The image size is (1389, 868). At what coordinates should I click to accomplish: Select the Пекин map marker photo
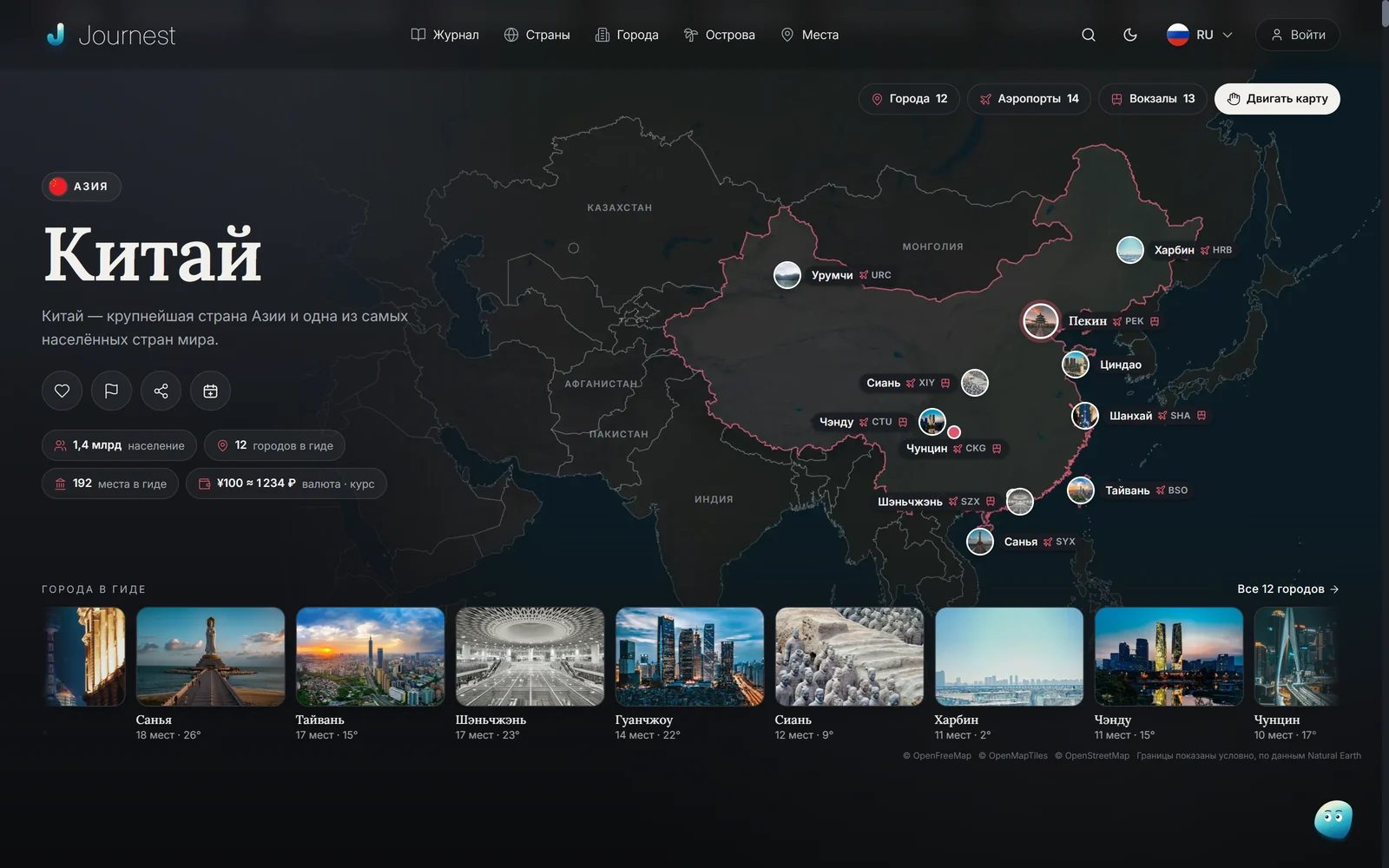pyautogui.click(x=1040, y=321)
